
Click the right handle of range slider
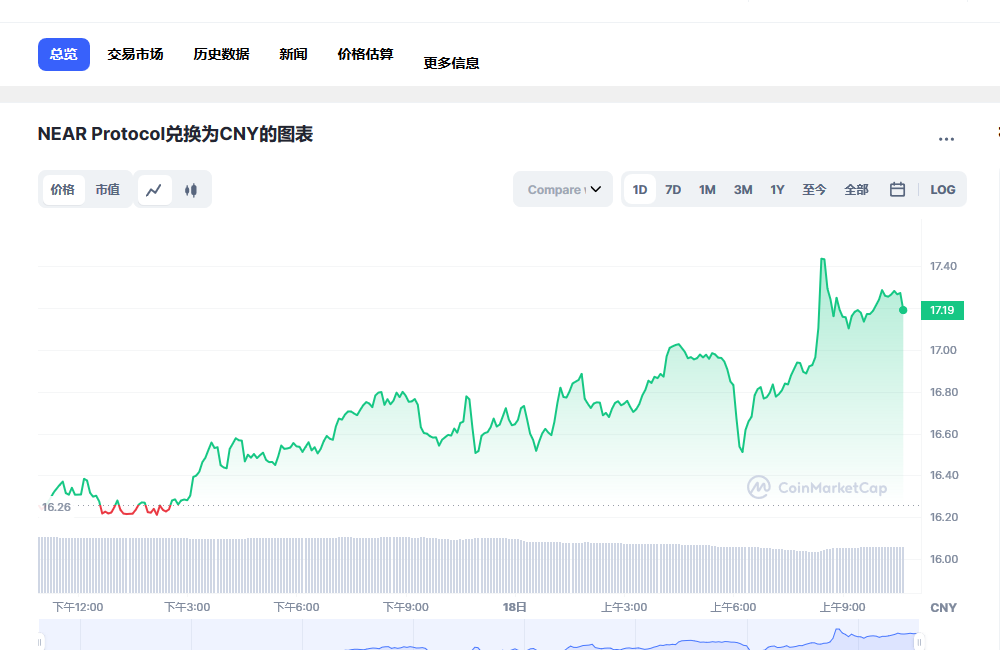[919, 642]
